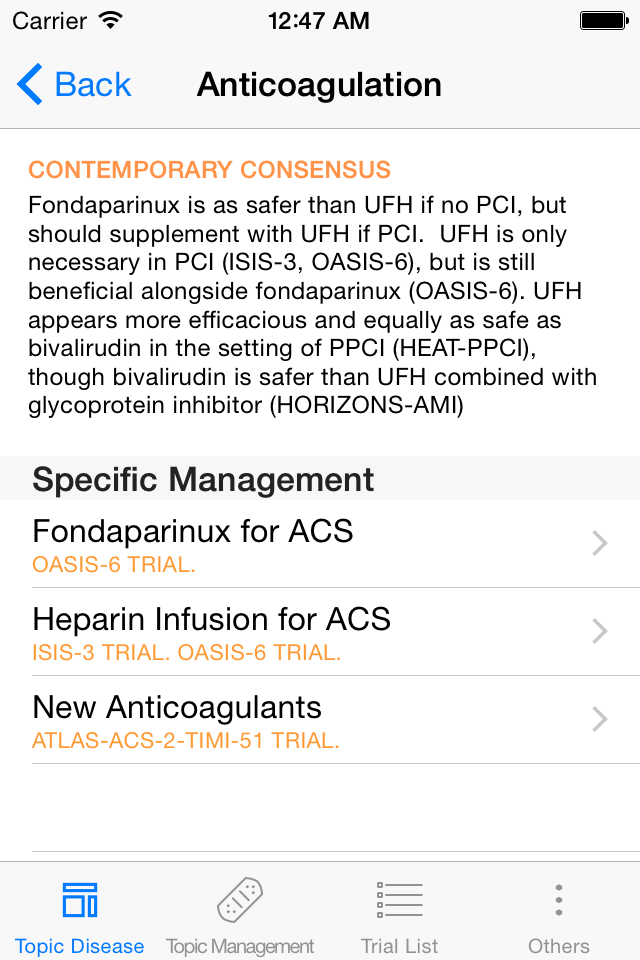Tap the Wi-Fi status icon
Viewport: 640px width, 960px height.
pyautogui.click(x=110, y=20)
